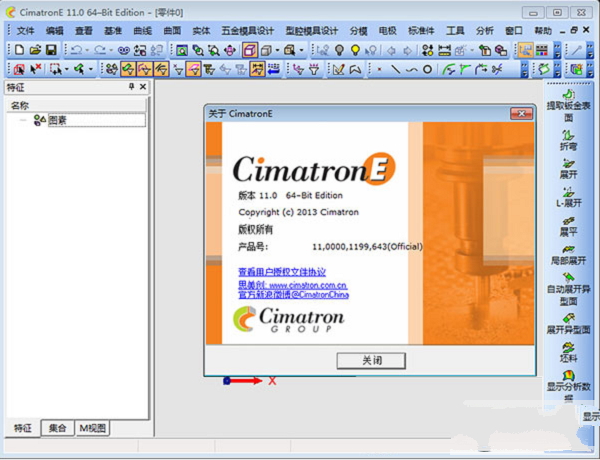Image resolution: width=600 pixels, height=460 pixels.
Task: Open the shaded cube render mode dropdown arrow
Action: coord(277,50)
